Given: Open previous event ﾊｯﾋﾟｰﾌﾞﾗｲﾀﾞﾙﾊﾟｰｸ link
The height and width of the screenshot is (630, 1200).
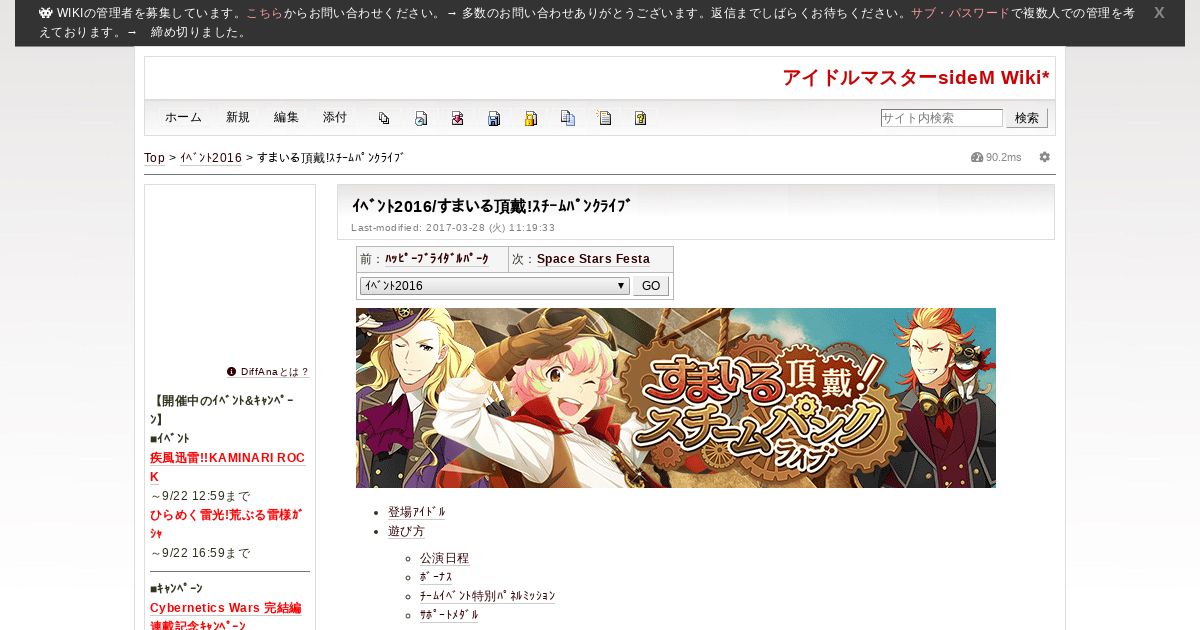Looking at the screenshot, I should tap(437, 259).
